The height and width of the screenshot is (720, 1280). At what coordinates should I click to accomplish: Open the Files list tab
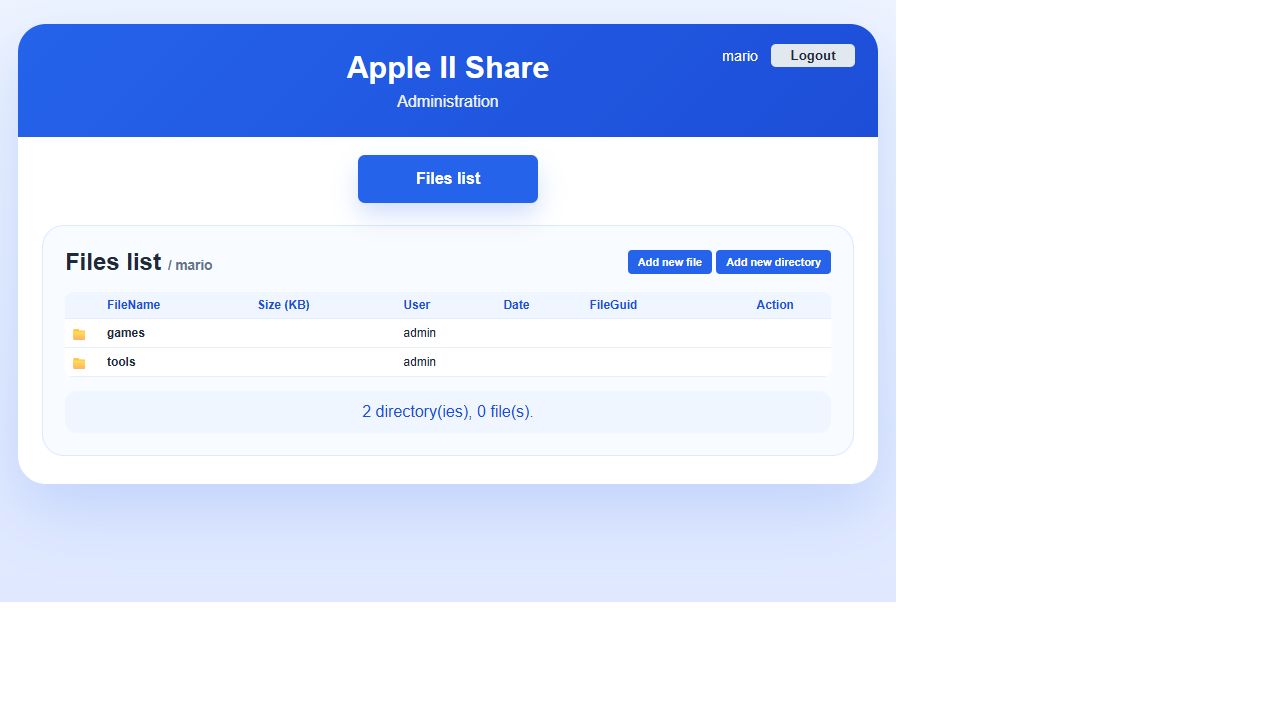pos(448,179)
